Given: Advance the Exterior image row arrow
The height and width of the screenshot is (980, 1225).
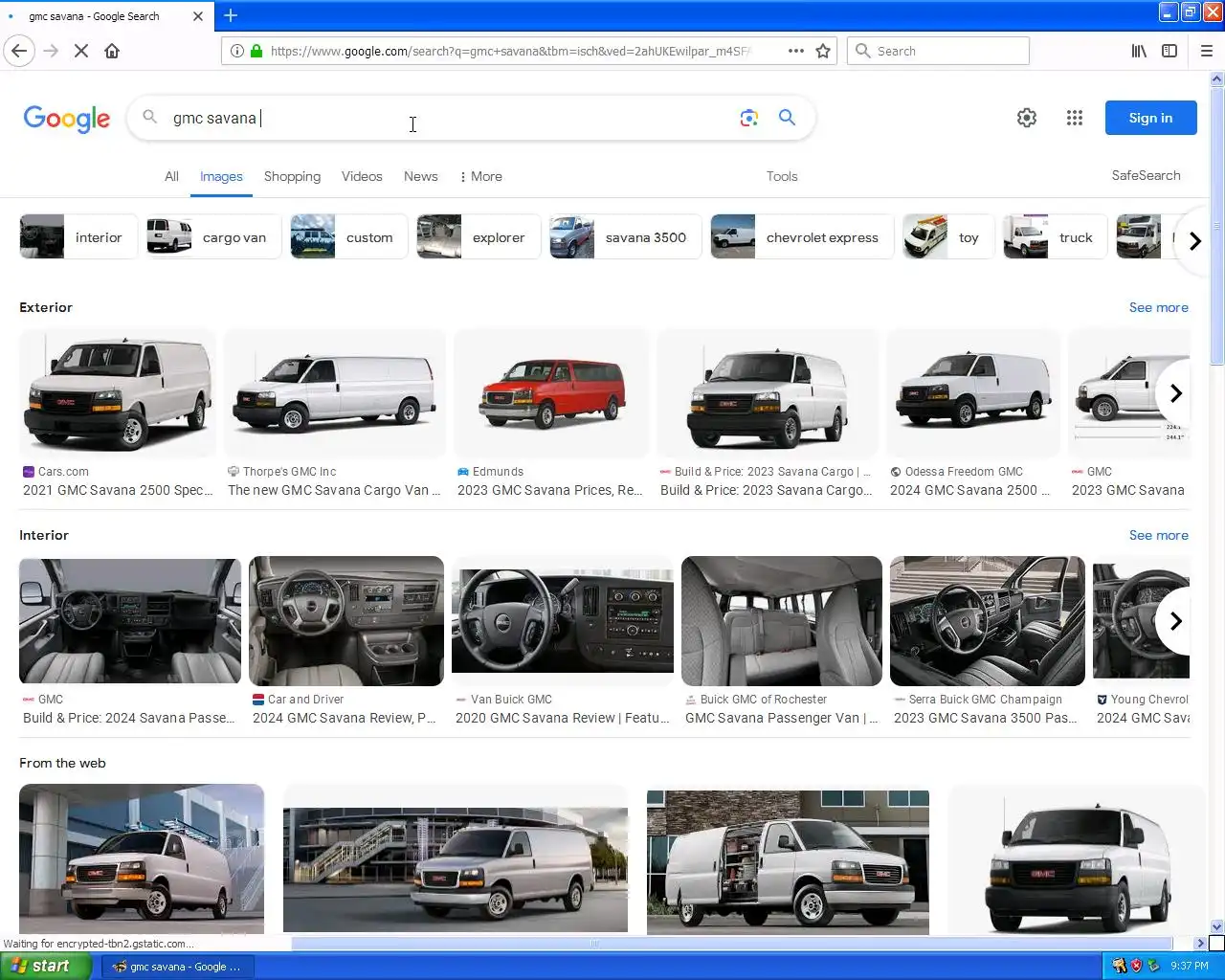Looking at the screenshot, I should pyautogui.click(x=1176, y=393).
